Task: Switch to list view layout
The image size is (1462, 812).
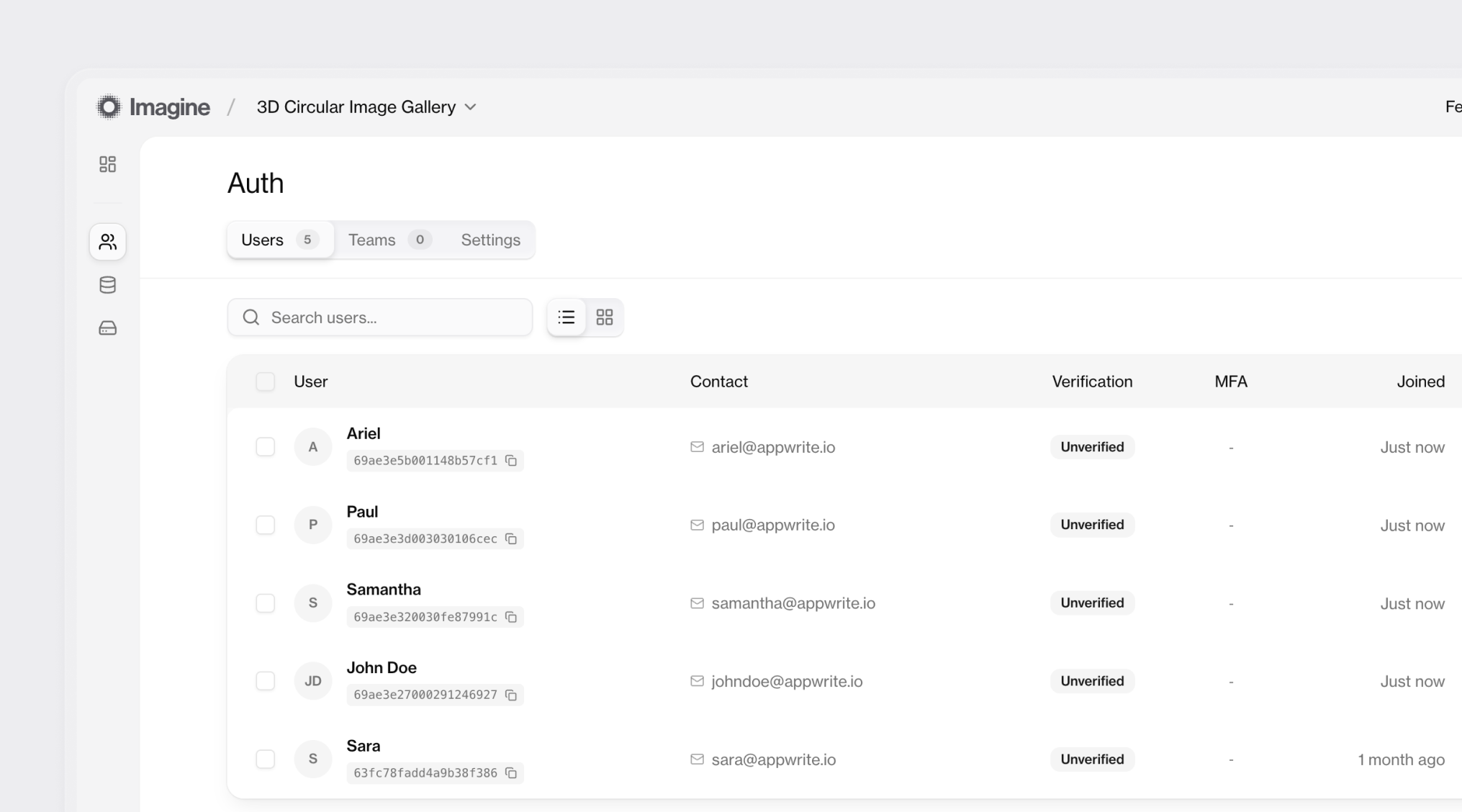Action: [567, 317]
